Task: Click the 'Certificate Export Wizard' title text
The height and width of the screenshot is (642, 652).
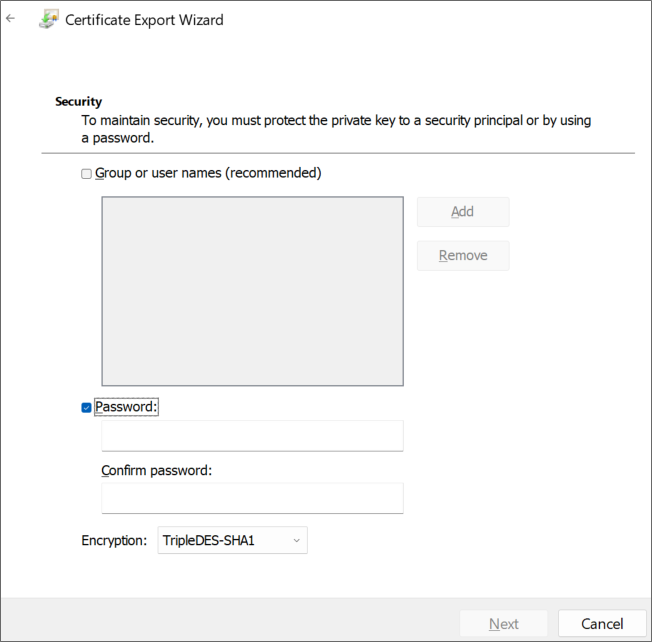Action: (x=144, y=20)
